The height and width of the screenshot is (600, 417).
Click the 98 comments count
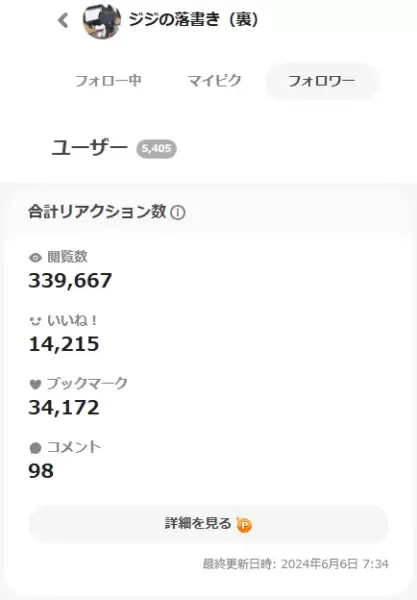click(41, 471)
